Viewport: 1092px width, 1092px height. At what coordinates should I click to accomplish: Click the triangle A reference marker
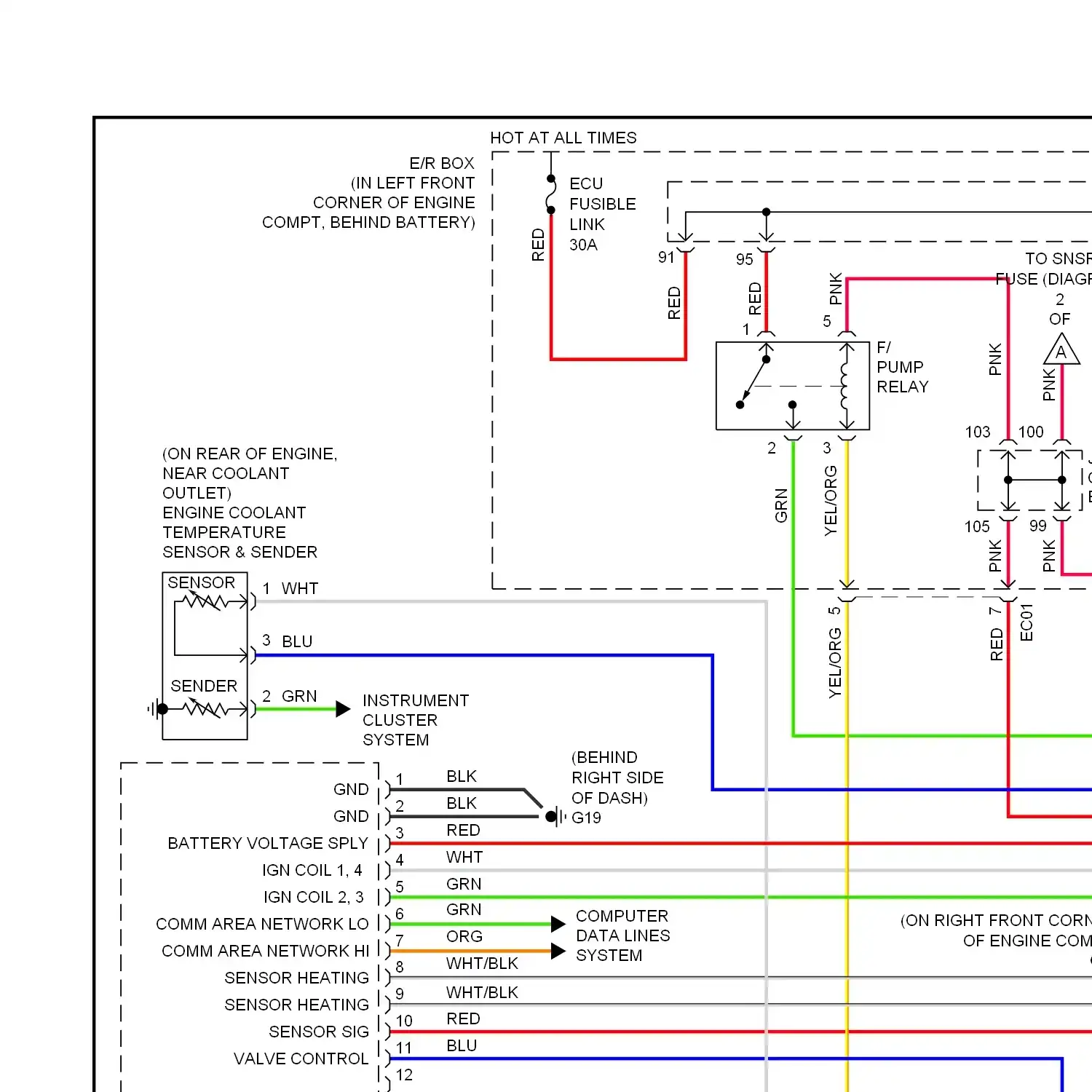pos(1061,349)
